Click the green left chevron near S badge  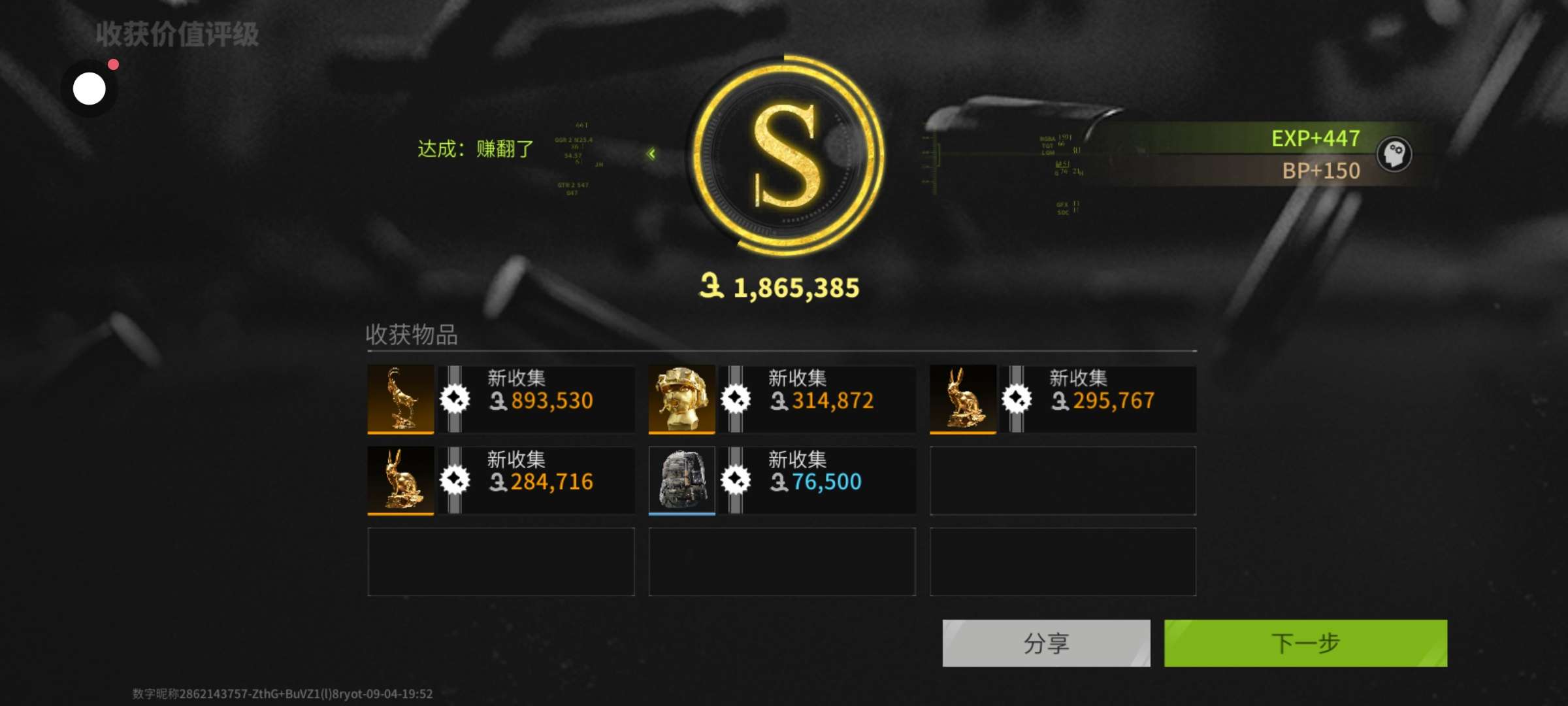[651, 154]
